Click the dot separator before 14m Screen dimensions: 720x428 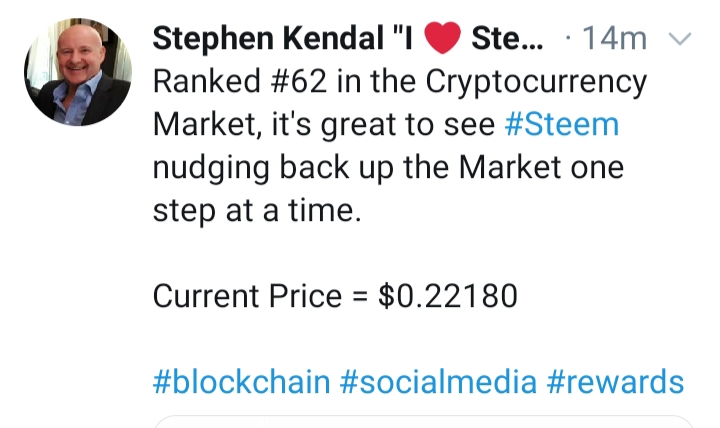click(x=568, y=39)
